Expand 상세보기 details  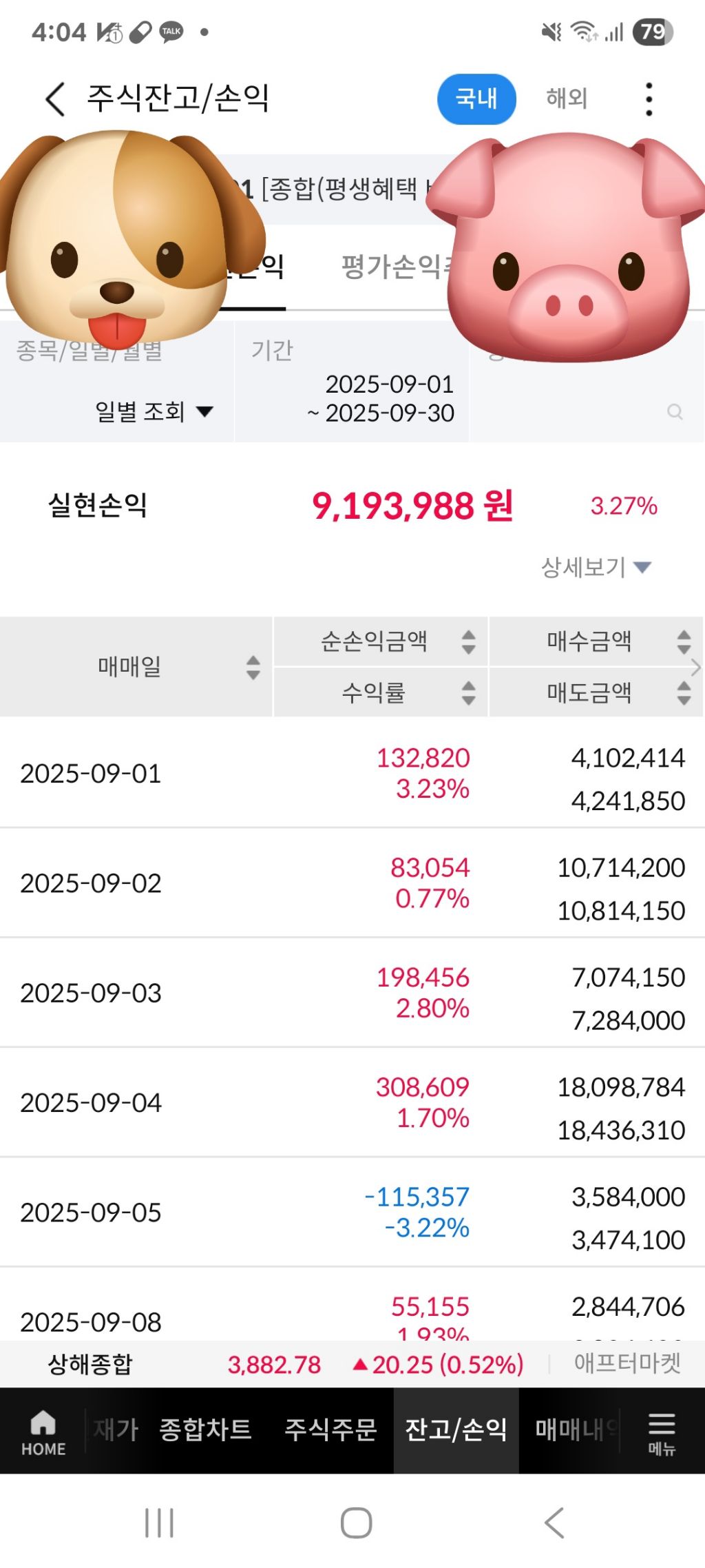(596, 567)
